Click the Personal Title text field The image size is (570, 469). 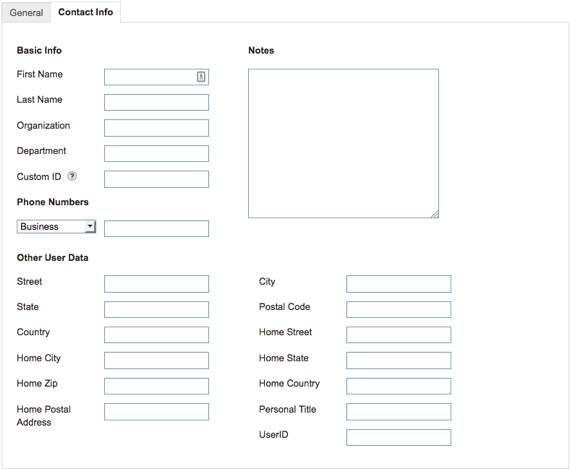(399, 412)
